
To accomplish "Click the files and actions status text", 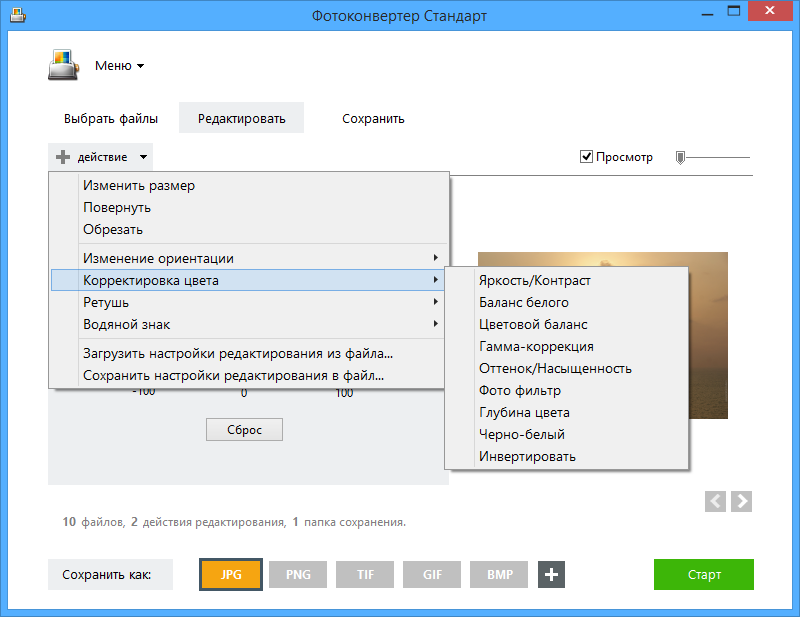I will click(234, 522).
